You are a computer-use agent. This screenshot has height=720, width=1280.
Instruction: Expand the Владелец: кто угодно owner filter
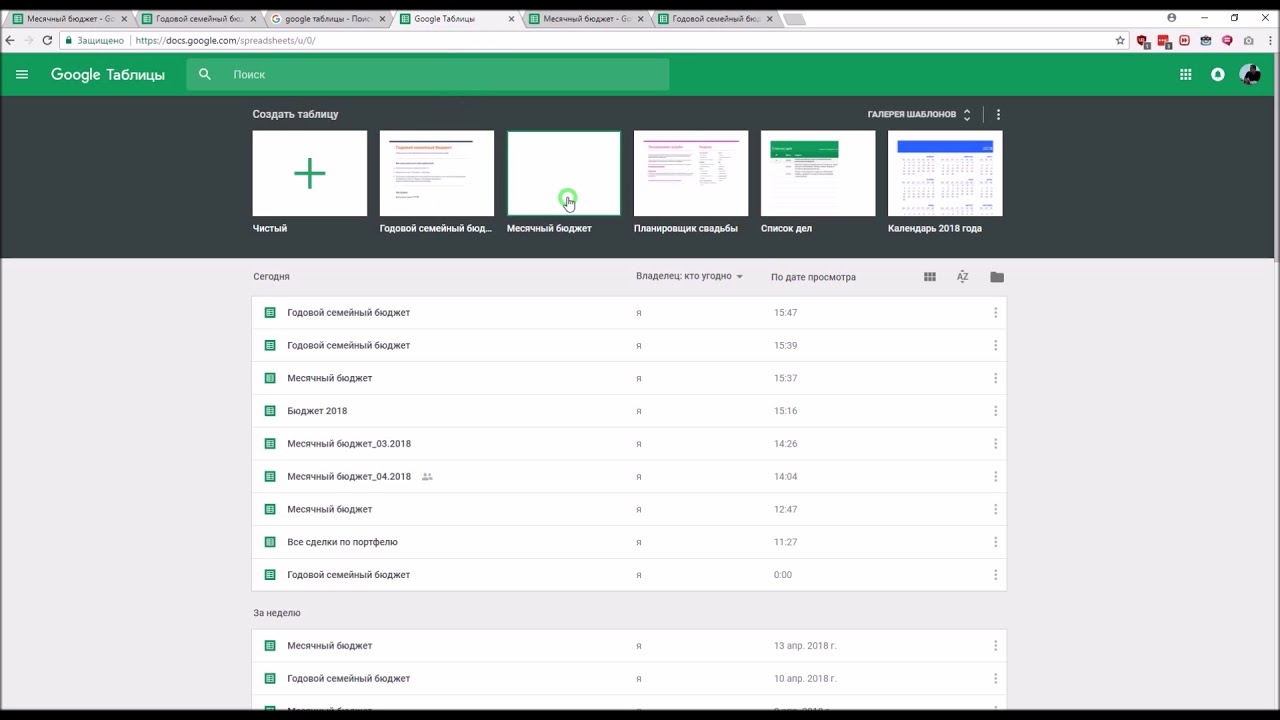click(x=689, y=276)
